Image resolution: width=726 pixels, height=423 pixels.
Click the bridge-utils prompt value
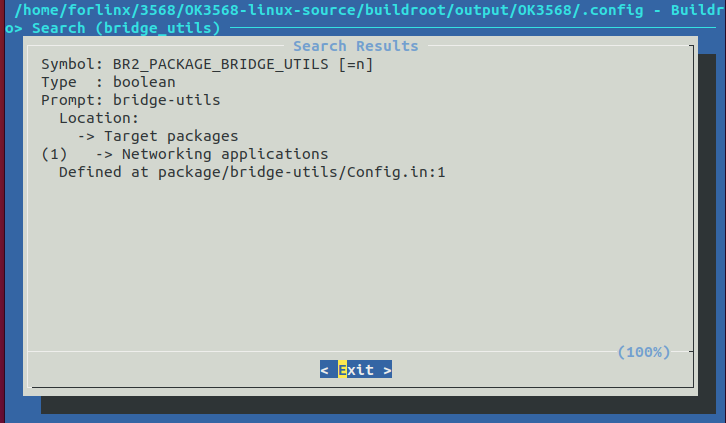167,100
